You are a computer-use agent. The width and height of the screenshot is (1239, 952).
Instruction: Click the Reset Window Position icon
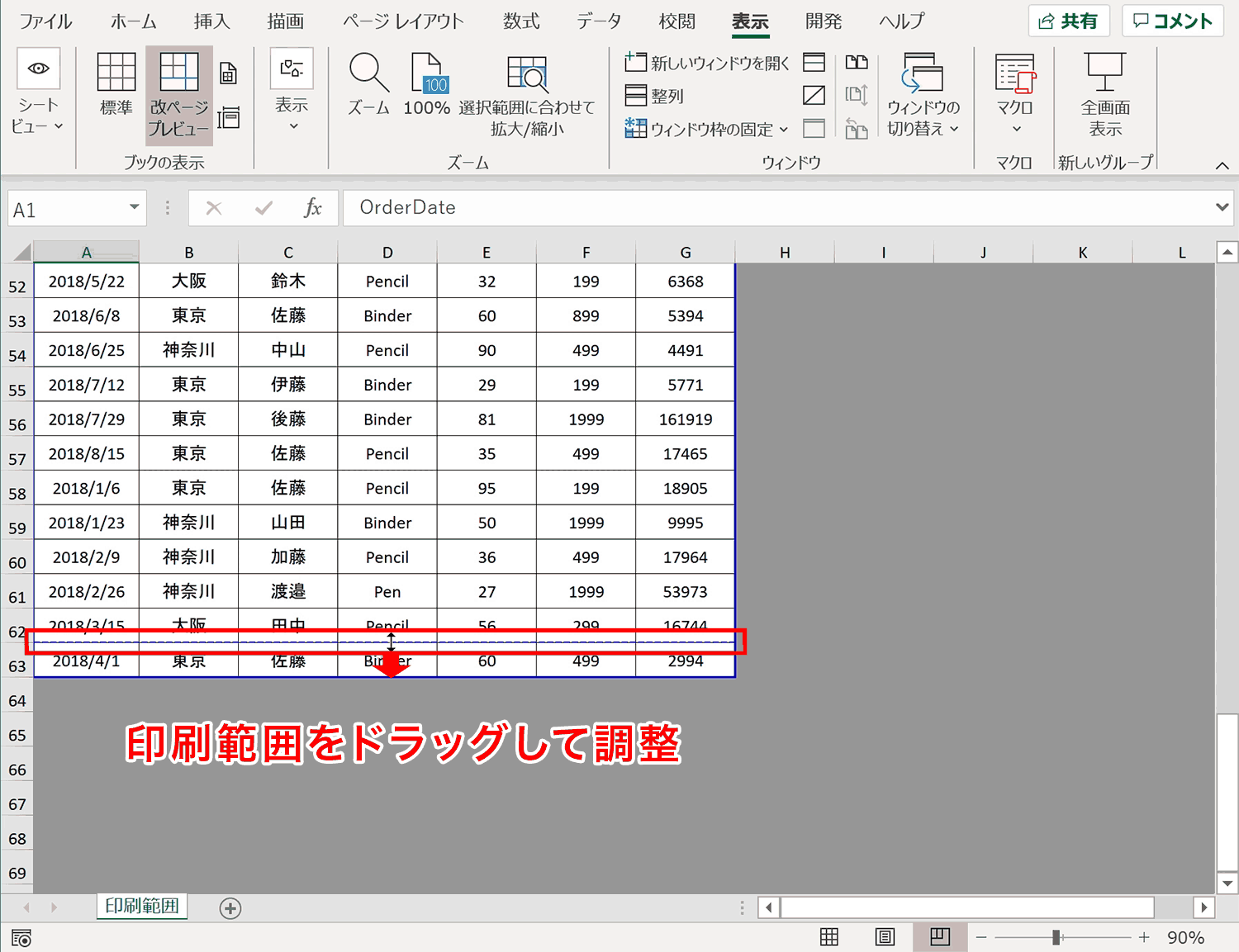[857, 129]
